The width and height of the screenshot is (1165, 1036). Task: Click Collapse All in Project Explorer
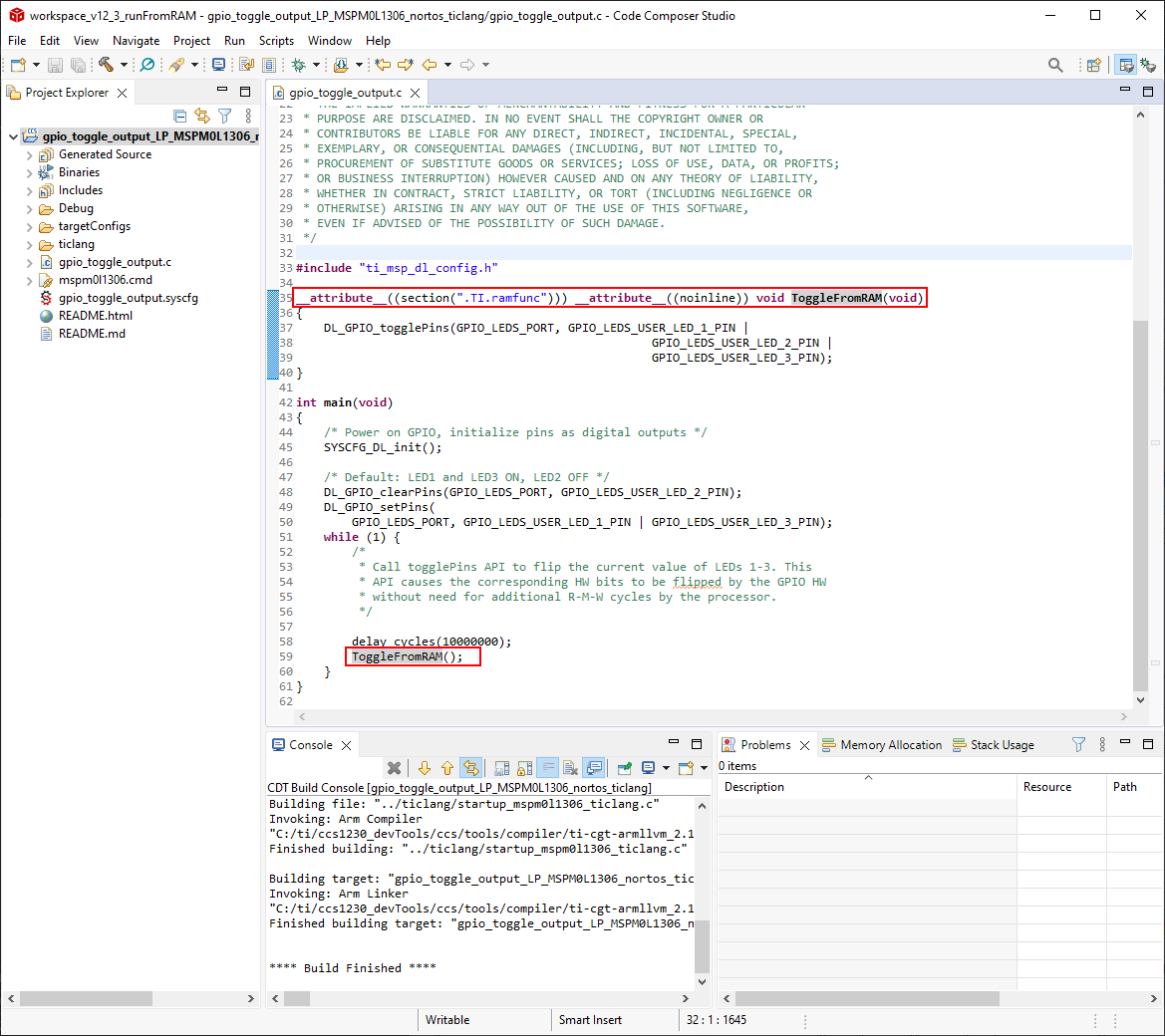[180, 116]
